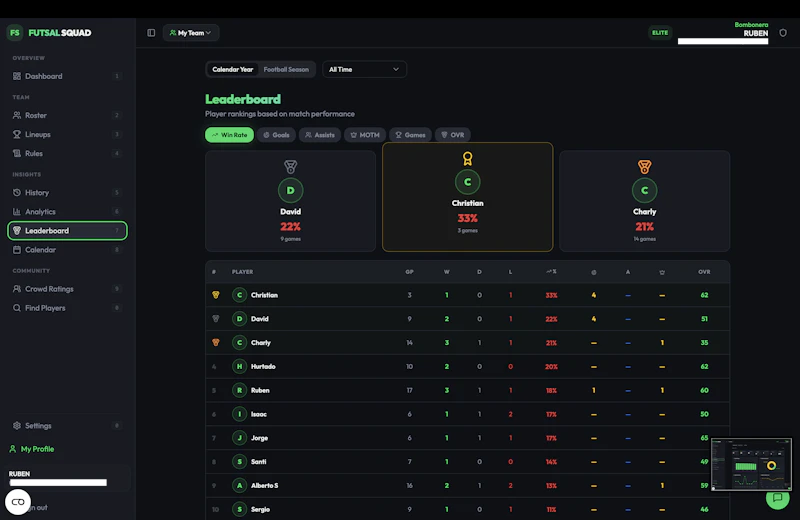Screen dimensions: 800x520
Task: Open the green chat bubble button
Action: tap(778, 498)
